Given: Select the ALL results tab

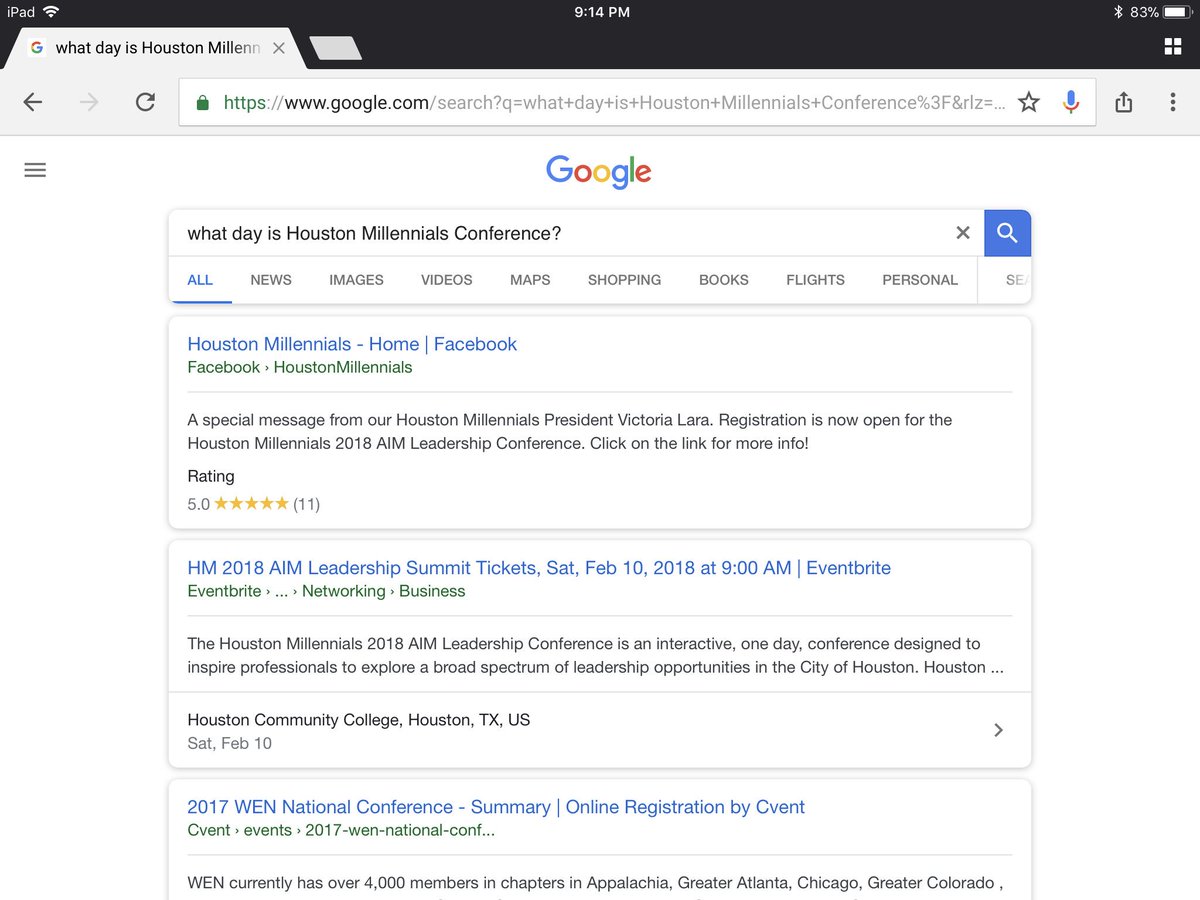Looking at the screenshot, I should (x=200, y=280).
